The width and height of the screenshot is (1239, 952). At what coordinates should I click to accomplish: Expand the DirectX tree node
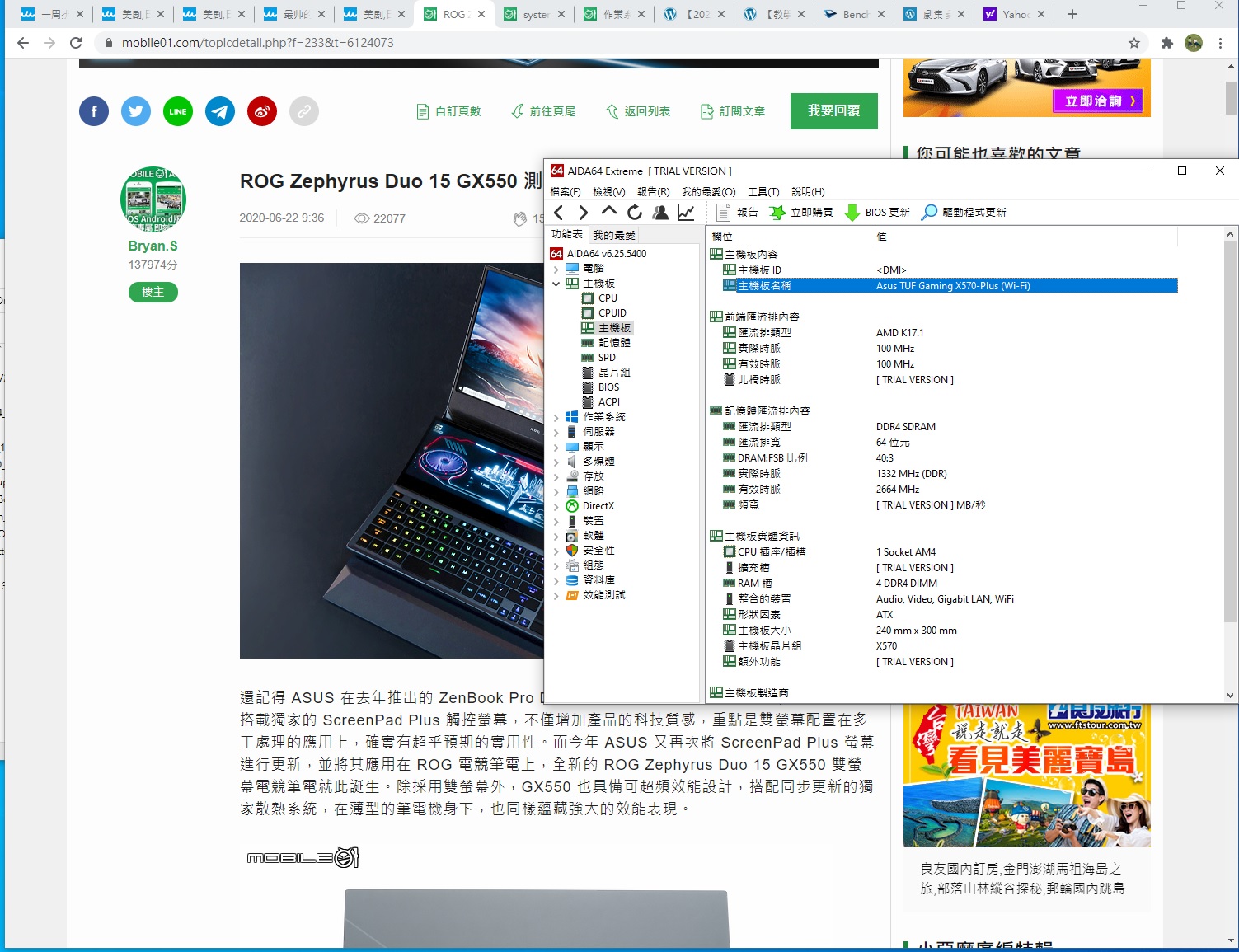(556, 506)
